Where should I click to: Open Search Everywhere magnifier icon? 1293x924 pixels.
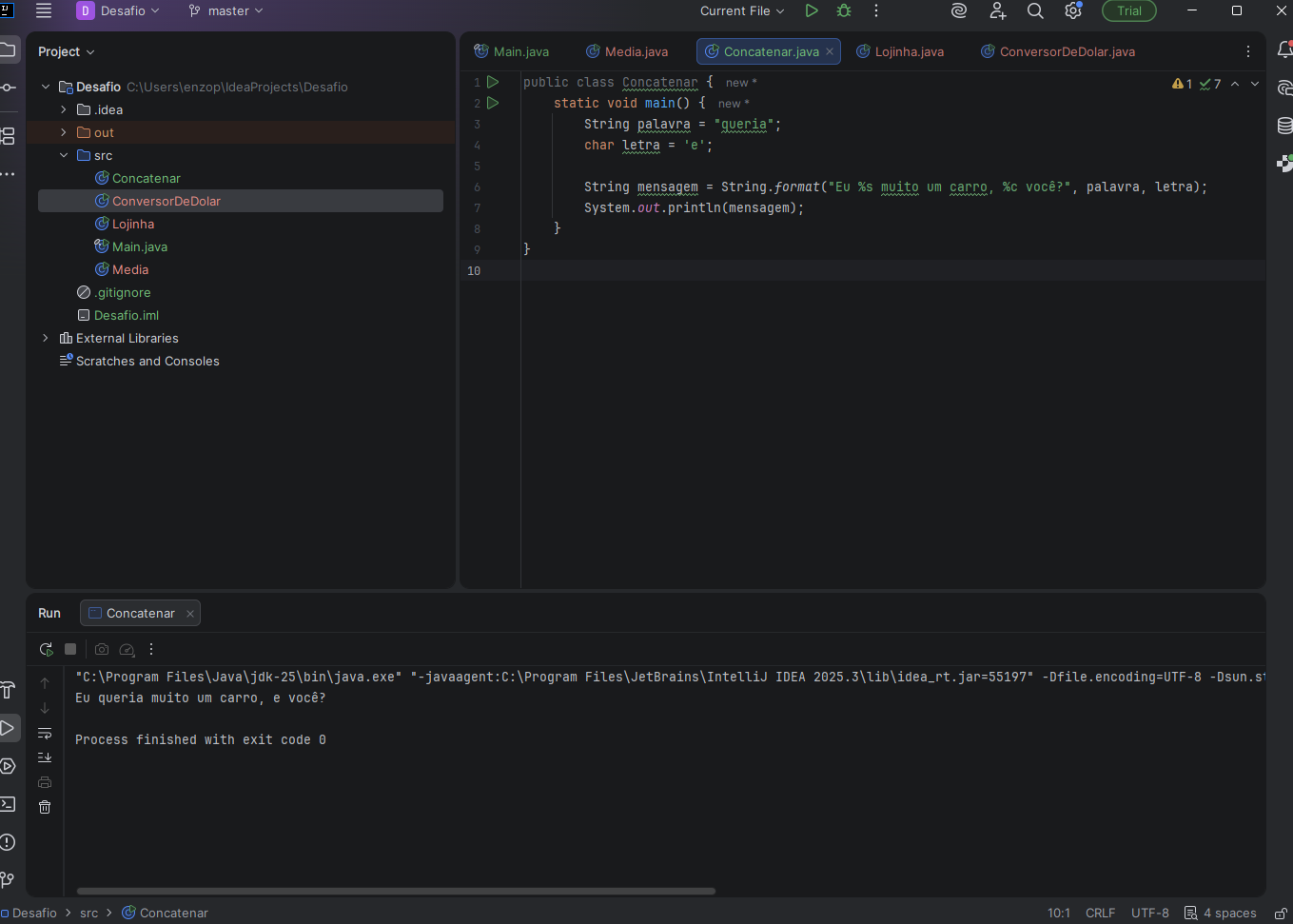(1035, 11)
